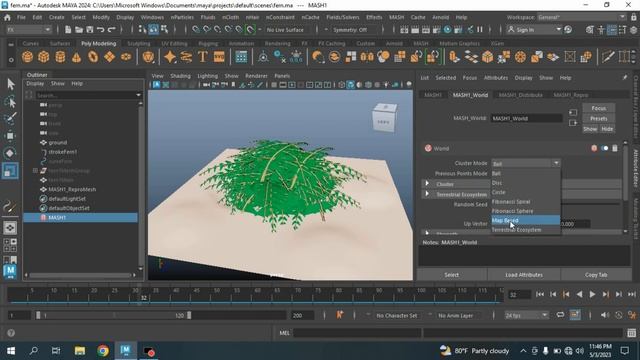The height and width of the screenshot is (360, 640).
Task: Create a polygon cone from the shelf
Action: (x=76, y=57)
